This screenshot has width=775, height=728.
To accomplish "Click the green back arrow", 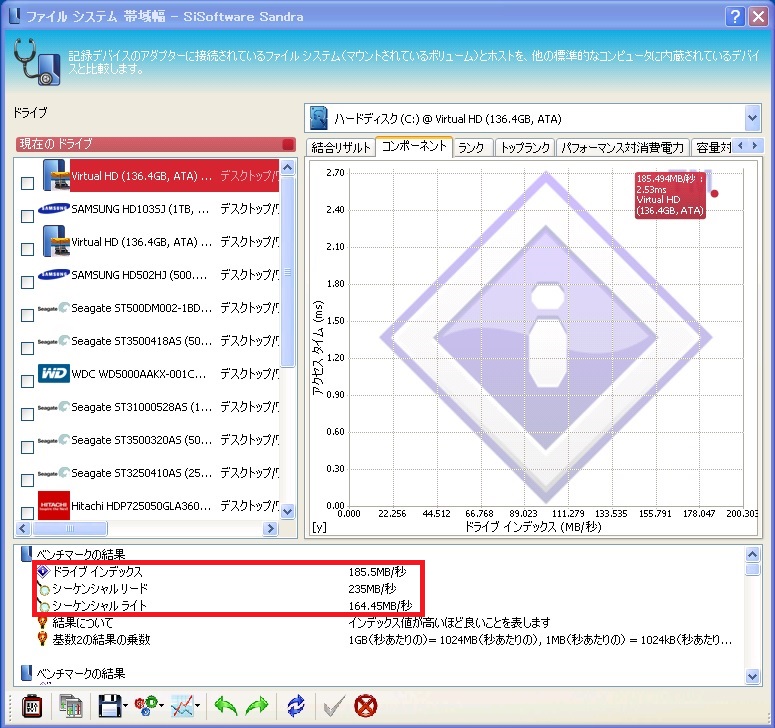I will [226, 706].
